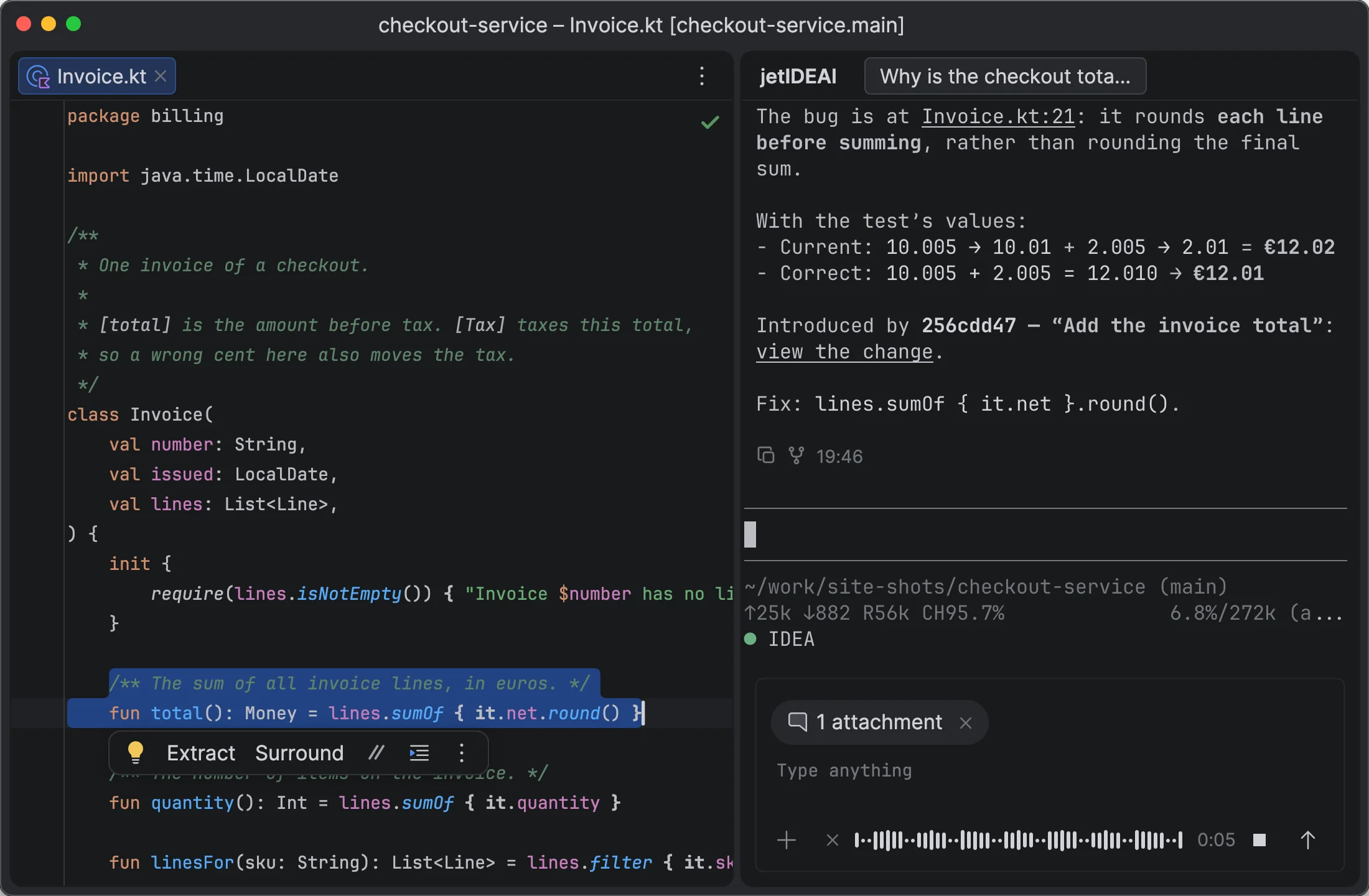Follow the Invoice.kt:21 link

tap(998, 116)
